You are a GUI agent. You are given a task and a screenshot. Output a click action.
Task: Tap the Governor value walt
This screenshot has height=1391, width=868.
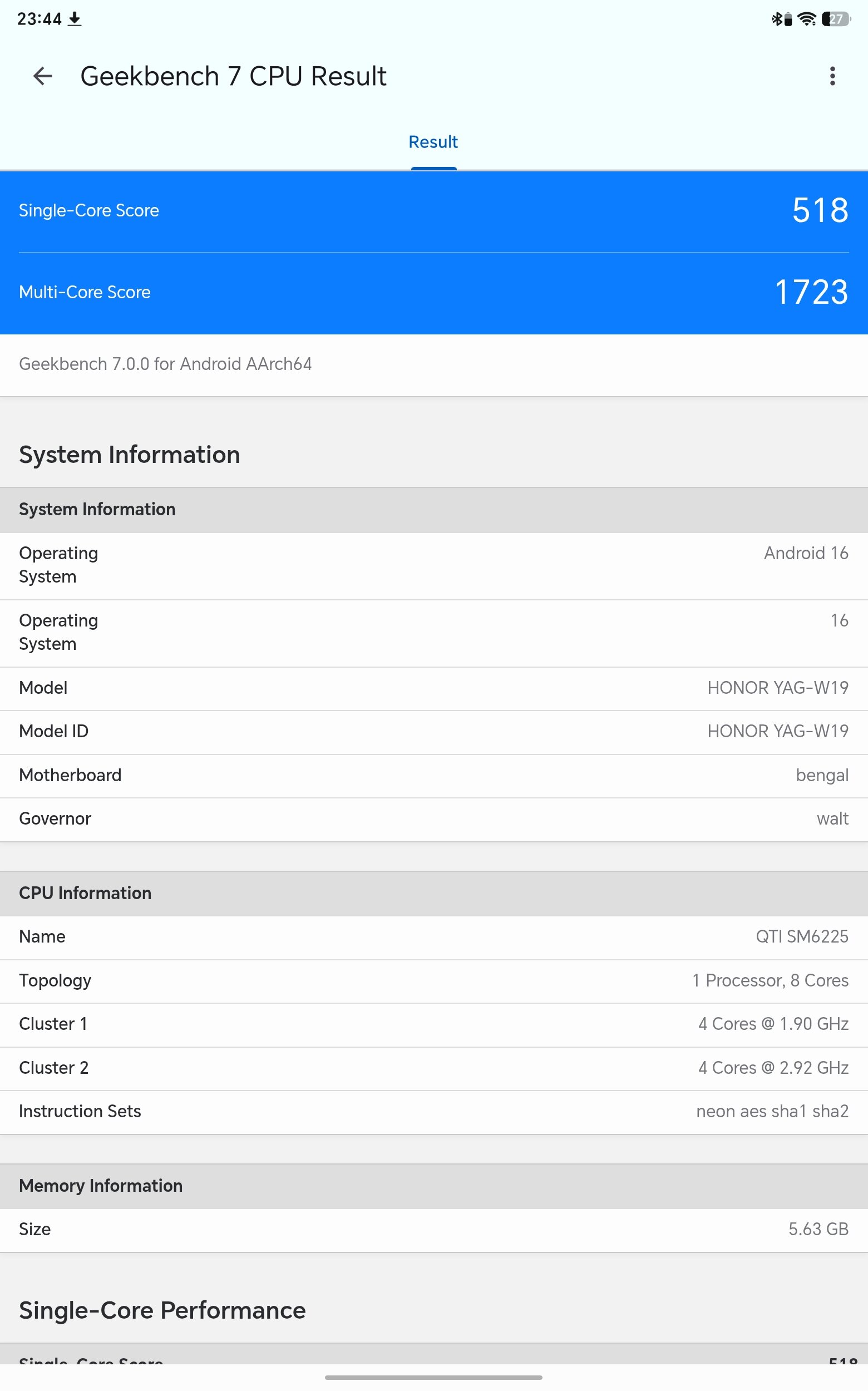tap(832, 818)
